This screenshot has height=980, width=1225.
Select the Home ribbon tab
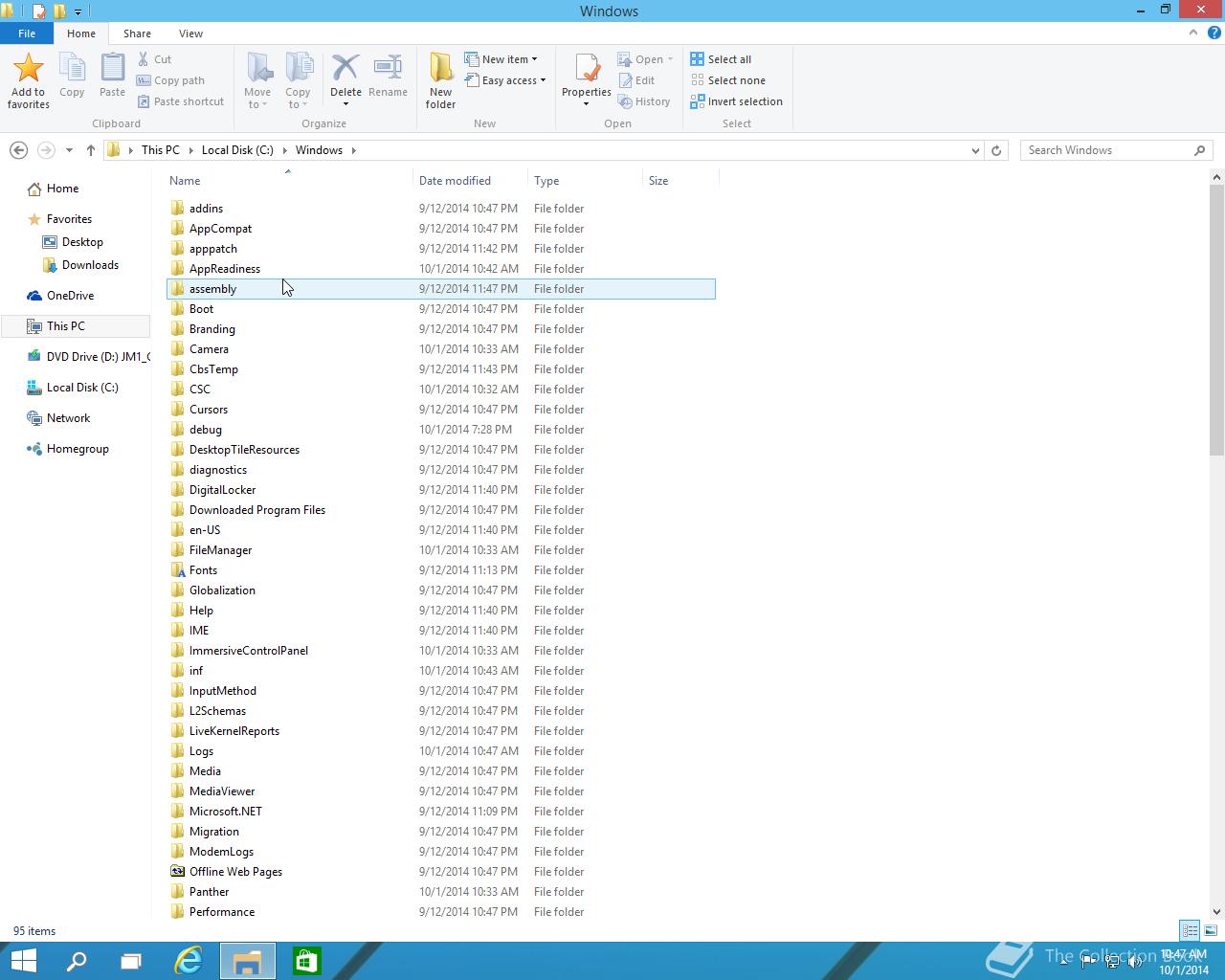(81, 33)
